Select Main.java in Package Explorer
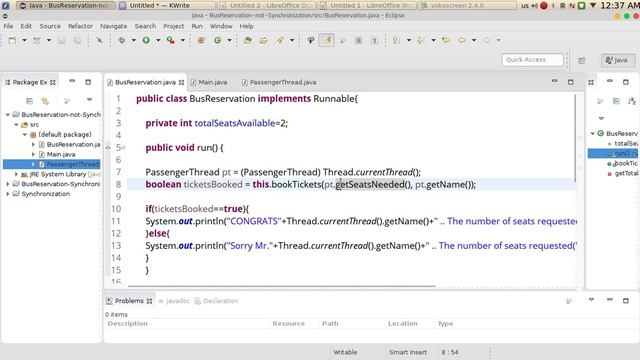This screenshot has height=360, width=640. click(x=61, y=154)
